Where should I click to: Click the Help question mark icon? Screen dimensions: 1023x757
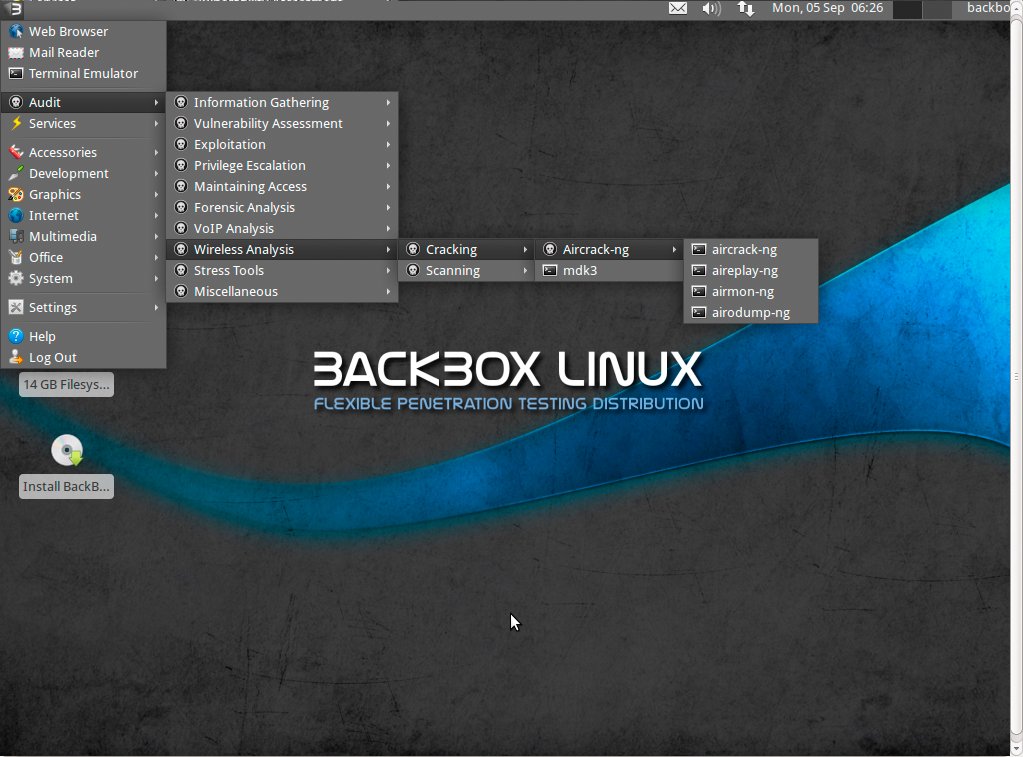coord(16,336)
